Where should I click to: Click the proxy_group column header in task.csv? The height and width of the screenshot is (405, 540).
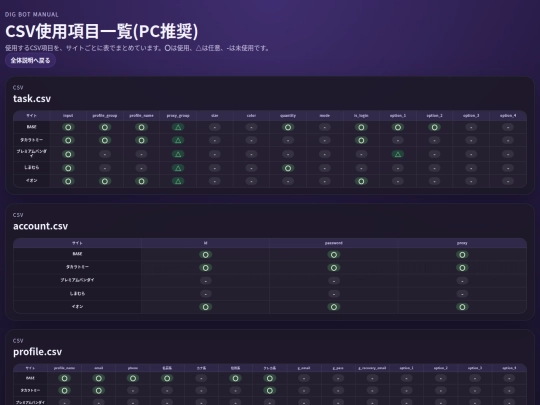click(x=178, y=116)
